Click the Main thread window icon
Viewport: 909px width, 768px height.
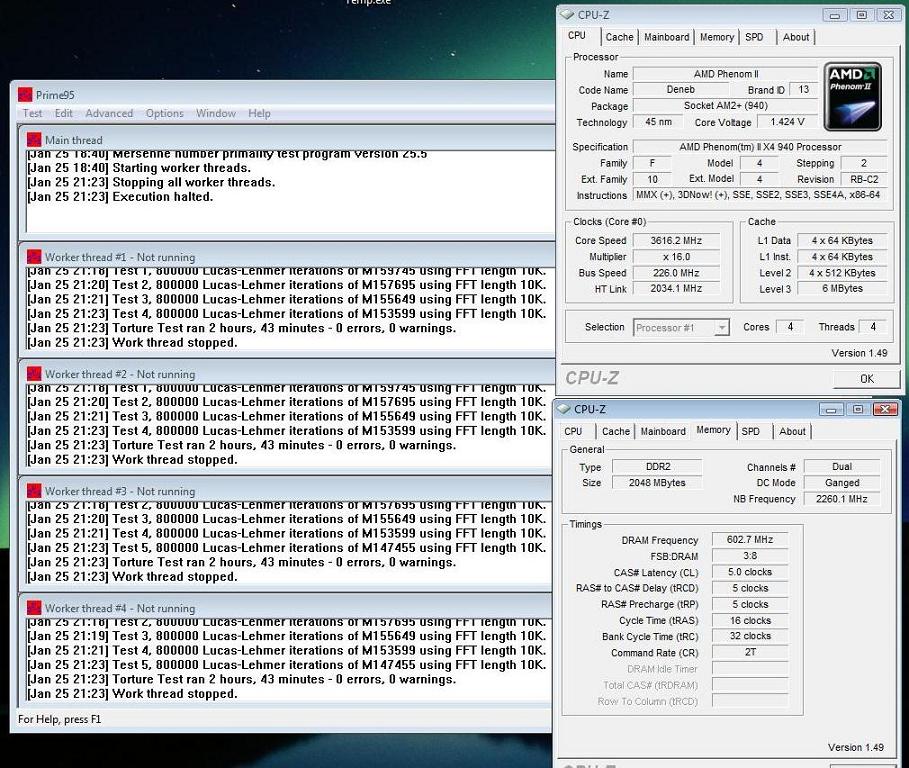(34, 140)
